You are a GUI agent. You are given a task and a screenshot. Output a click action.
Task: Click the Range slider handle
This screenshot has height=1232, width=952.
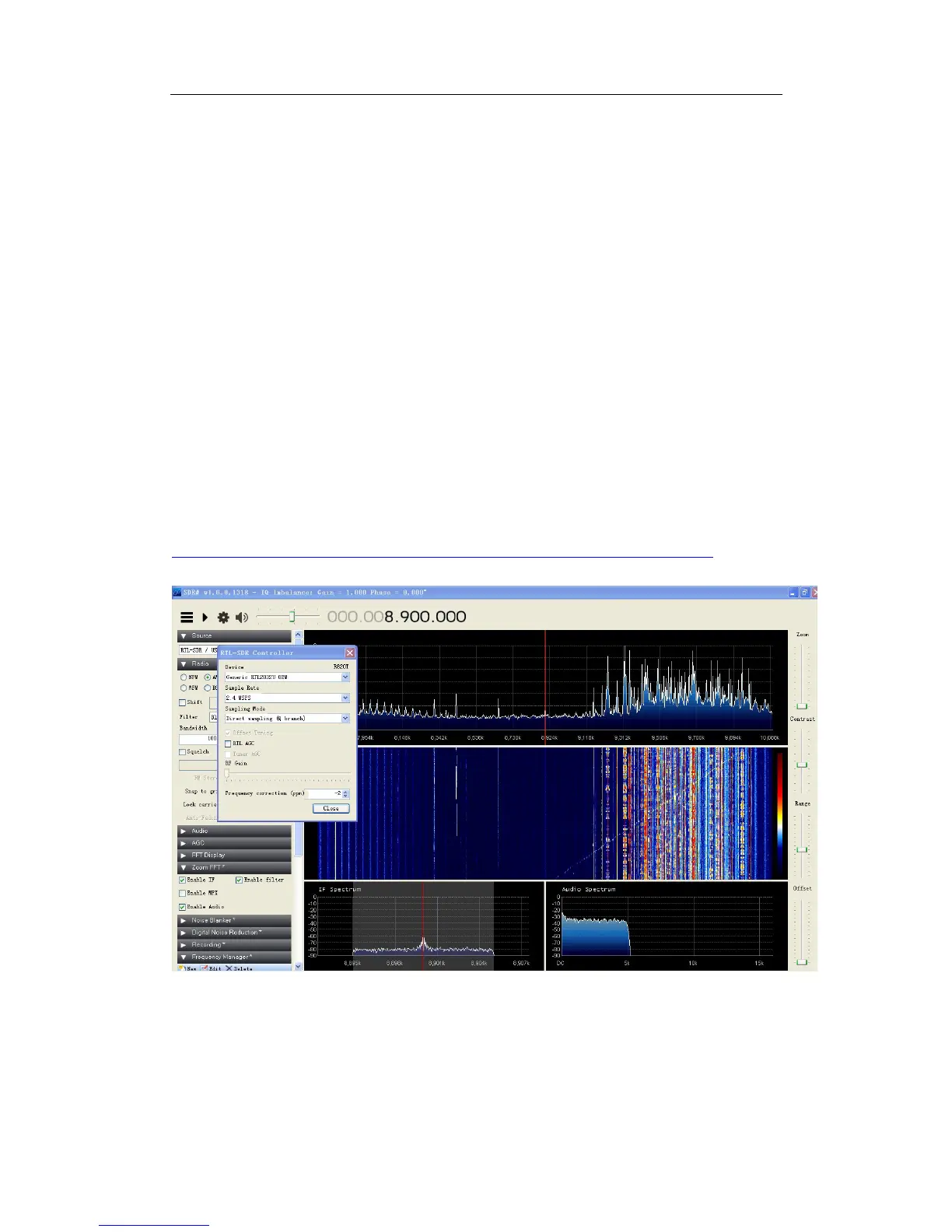click(x=802, y=850)
